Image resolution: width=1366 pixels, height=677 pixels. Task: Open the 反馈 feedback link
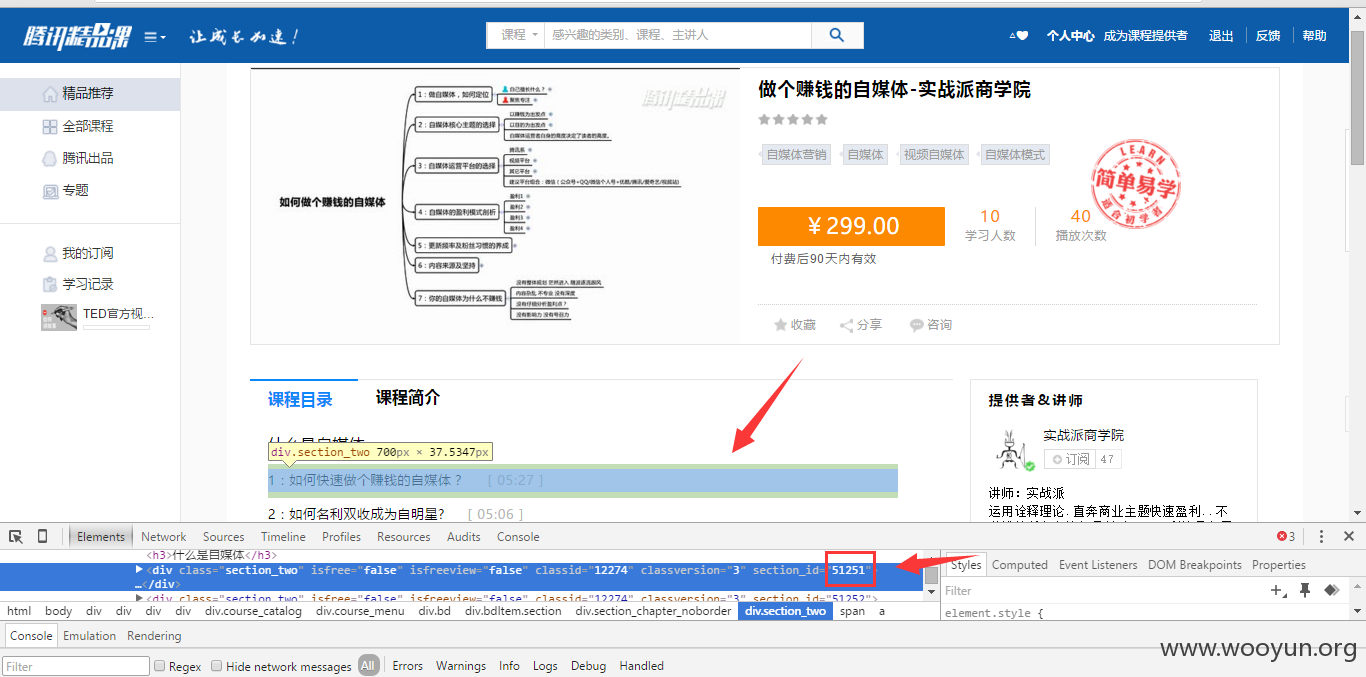tap(1268, 36)
